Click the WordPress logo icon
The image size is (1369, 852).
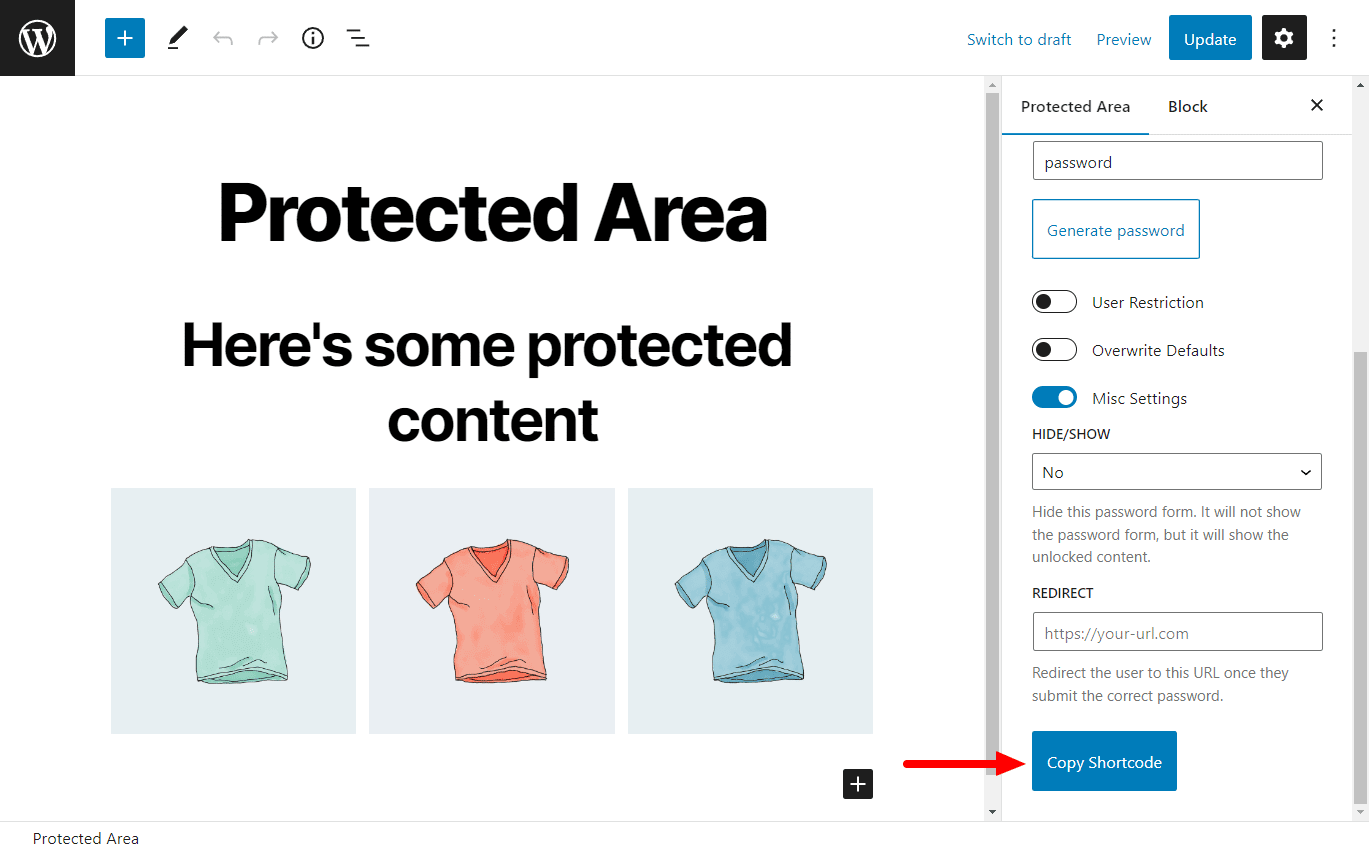37,37
